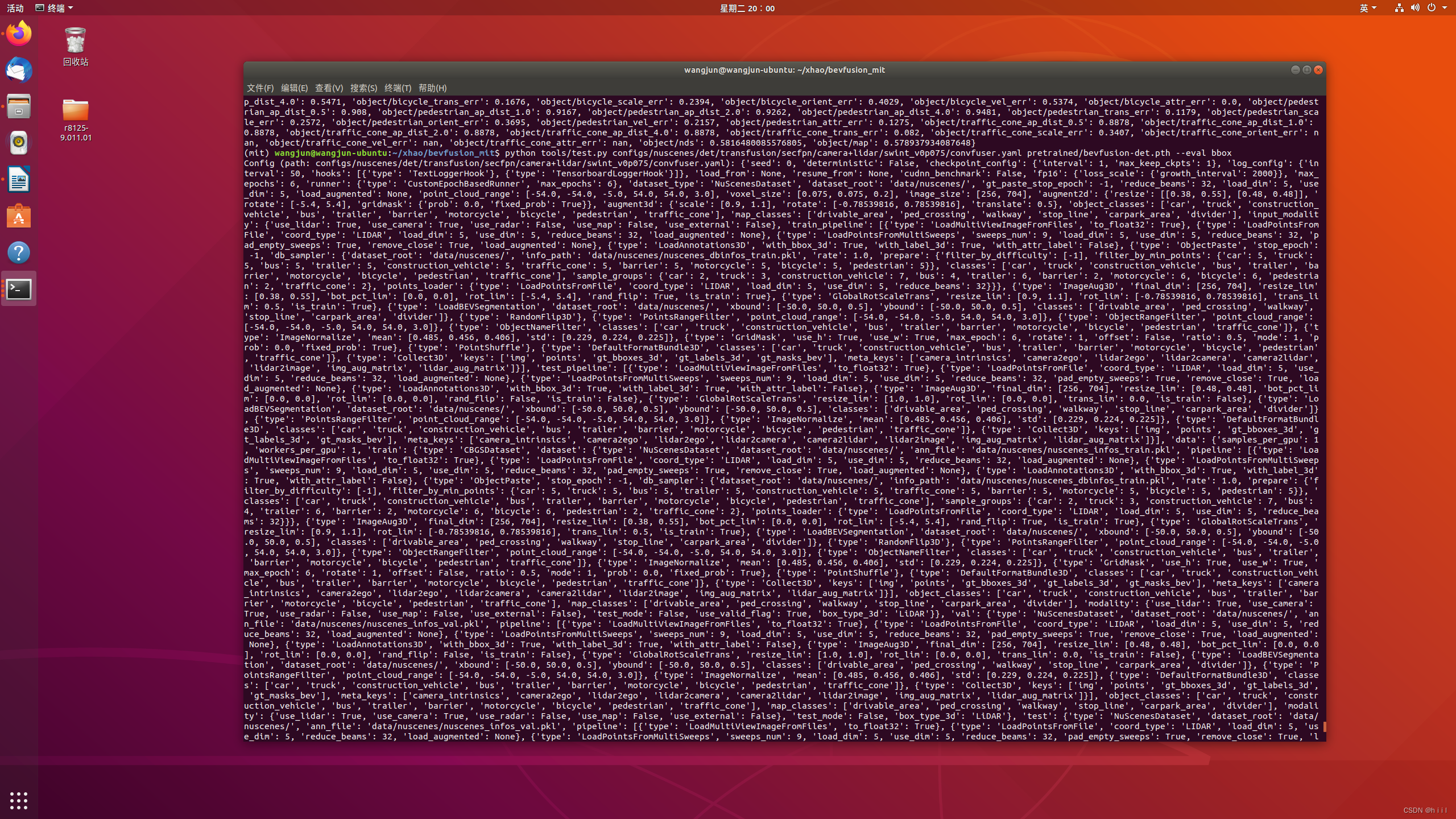Open the 帮助(H) menu

tap(432, 88)
